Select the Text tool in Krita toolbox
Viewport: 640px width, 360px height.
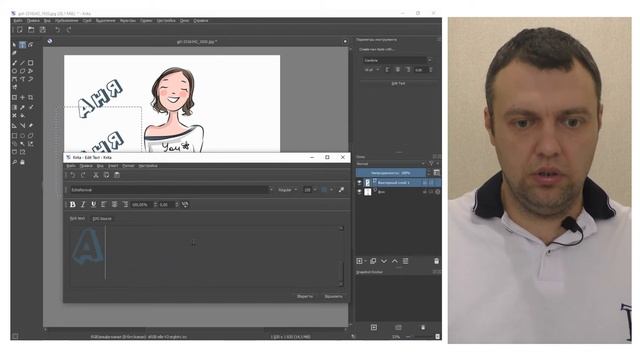tap(22, 45)
